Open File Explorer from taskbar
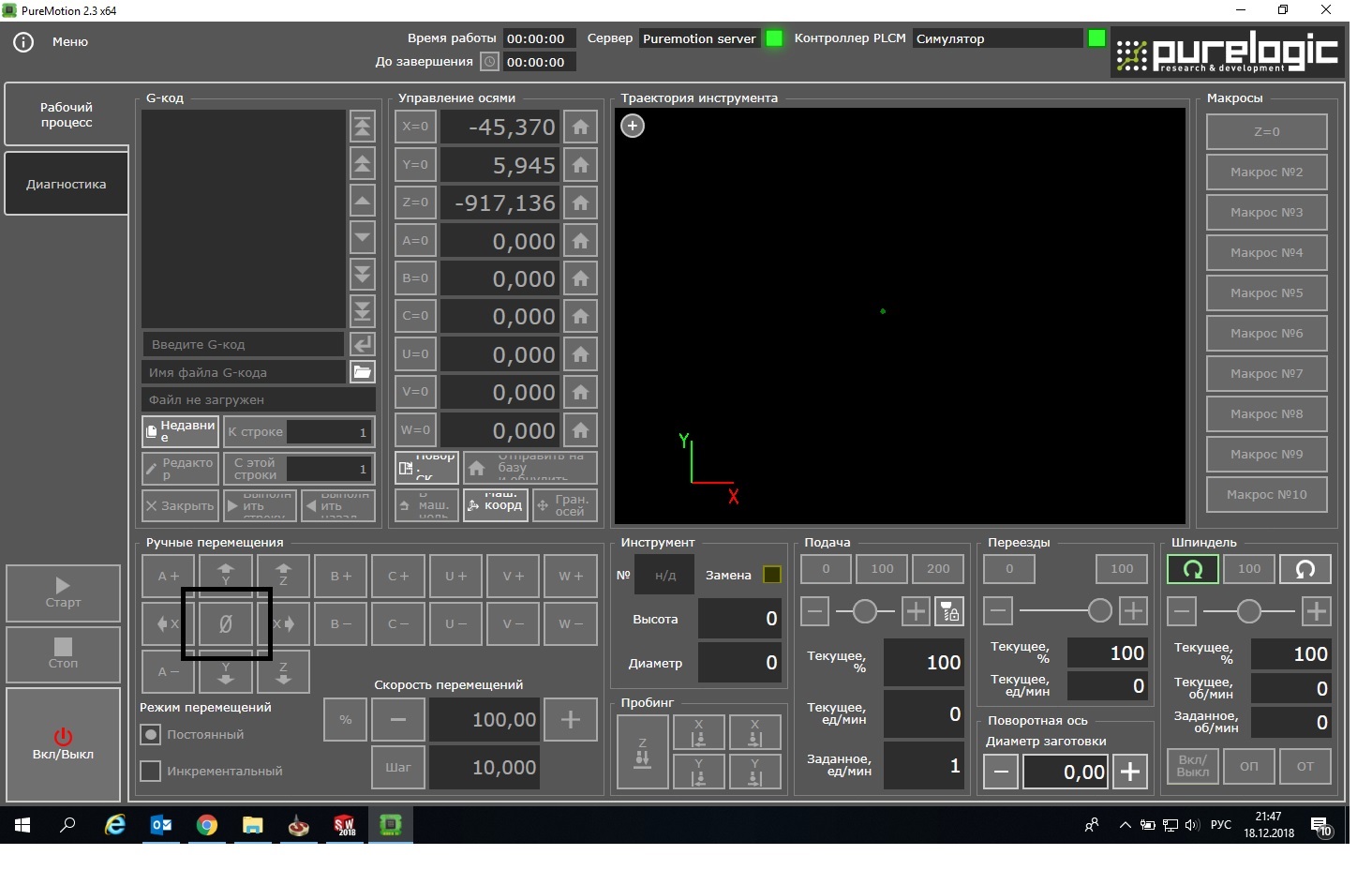Viewport: 1372px width, 870px height. click(253, 825)
